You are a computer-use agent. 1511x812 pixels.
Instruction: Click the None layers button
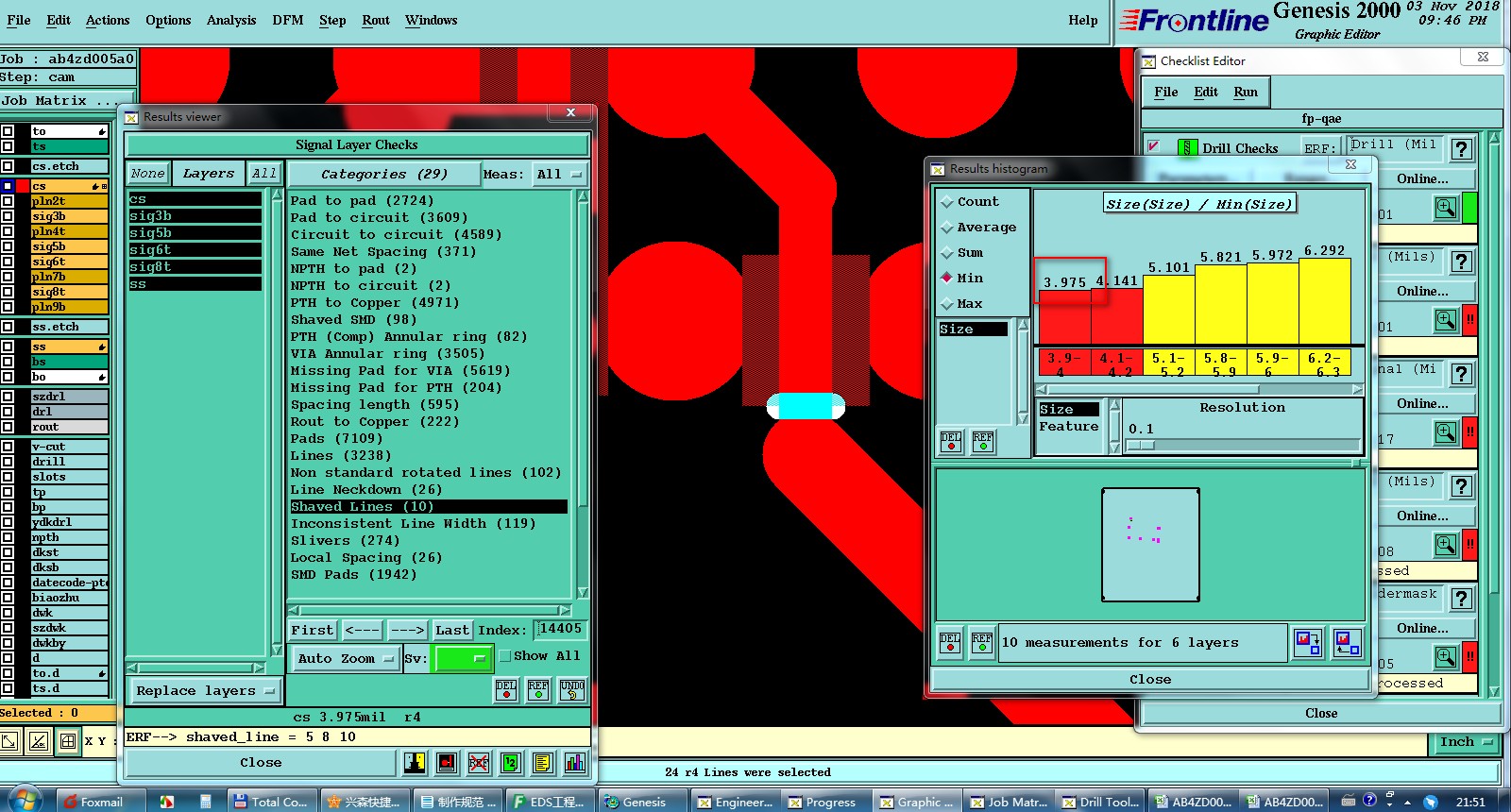(148, 174)
